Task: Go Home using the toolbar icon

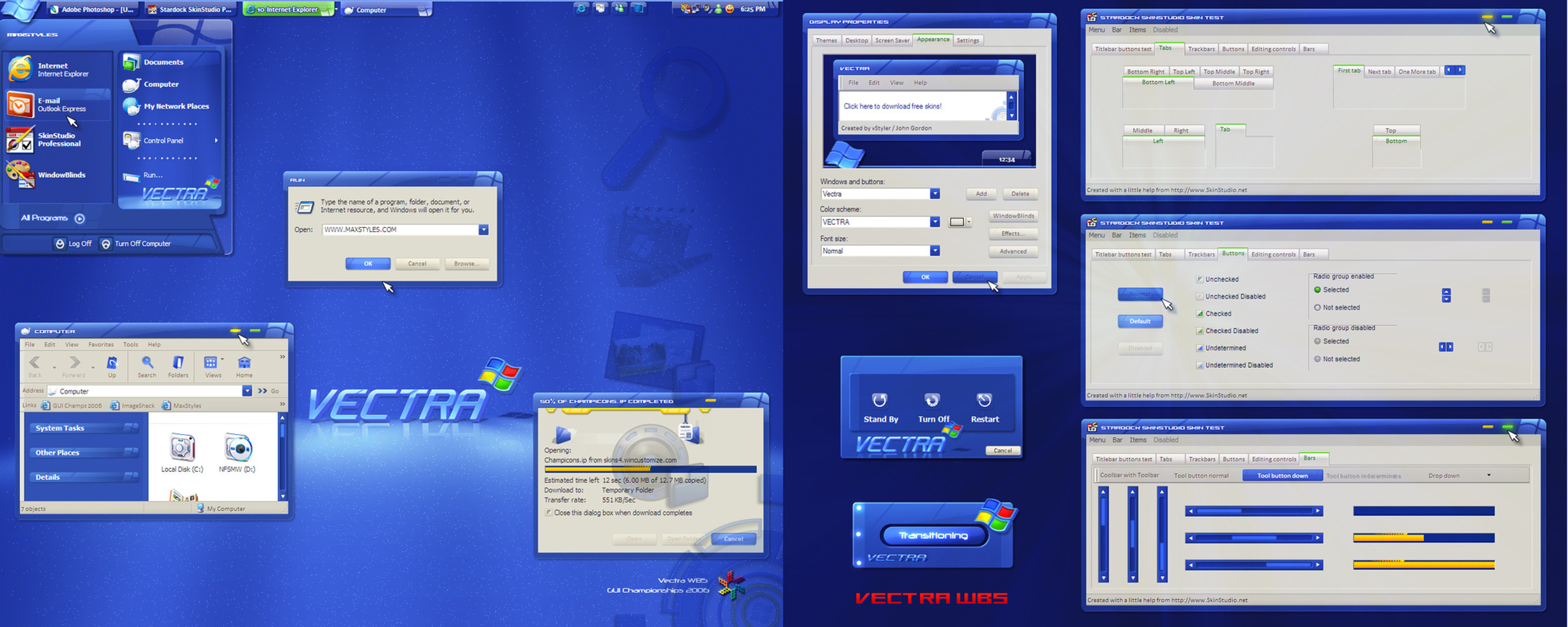Action: tap(244, 366)
